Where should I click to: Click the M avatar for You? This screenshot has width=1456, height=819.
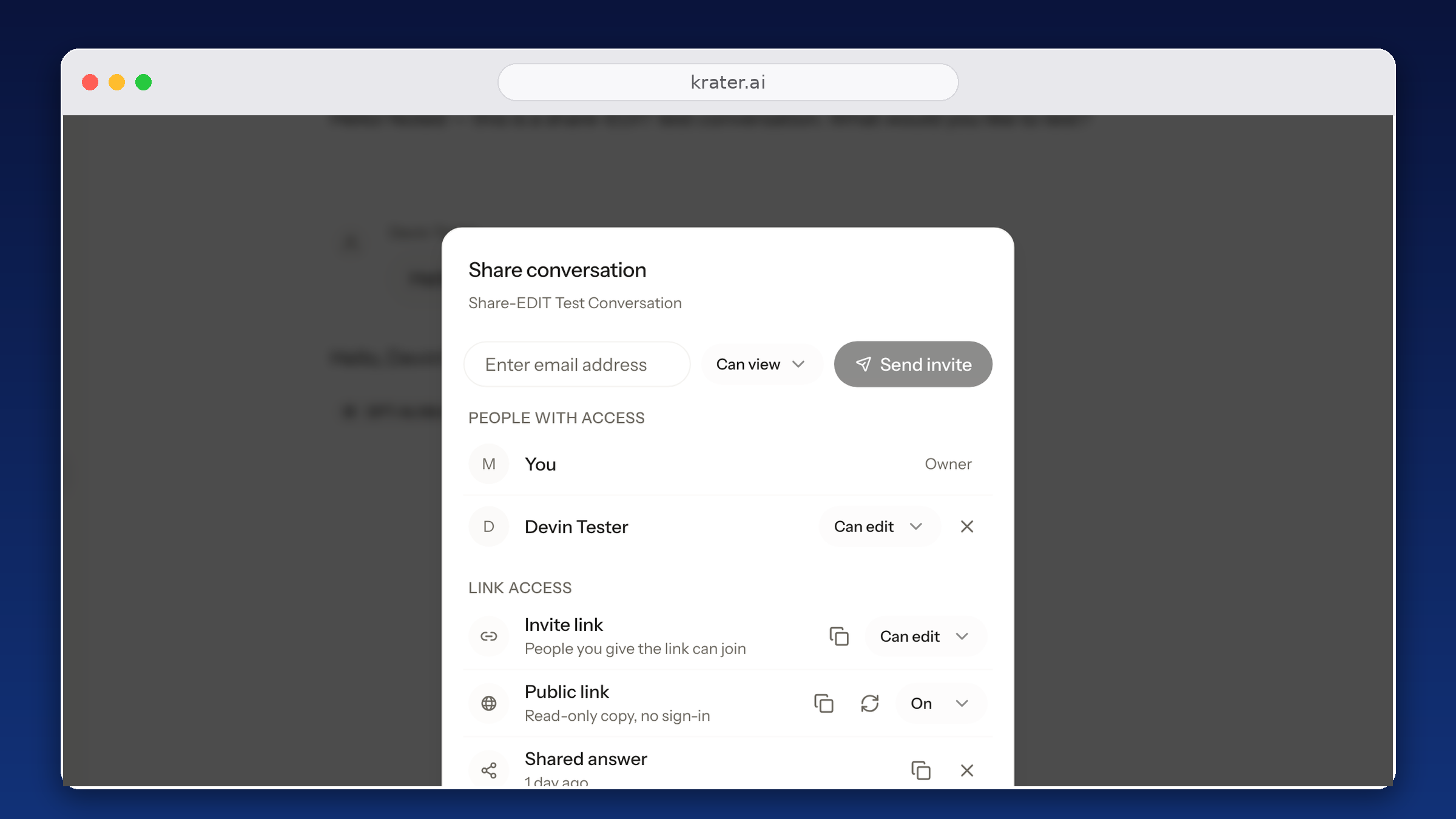pos(489,464)
